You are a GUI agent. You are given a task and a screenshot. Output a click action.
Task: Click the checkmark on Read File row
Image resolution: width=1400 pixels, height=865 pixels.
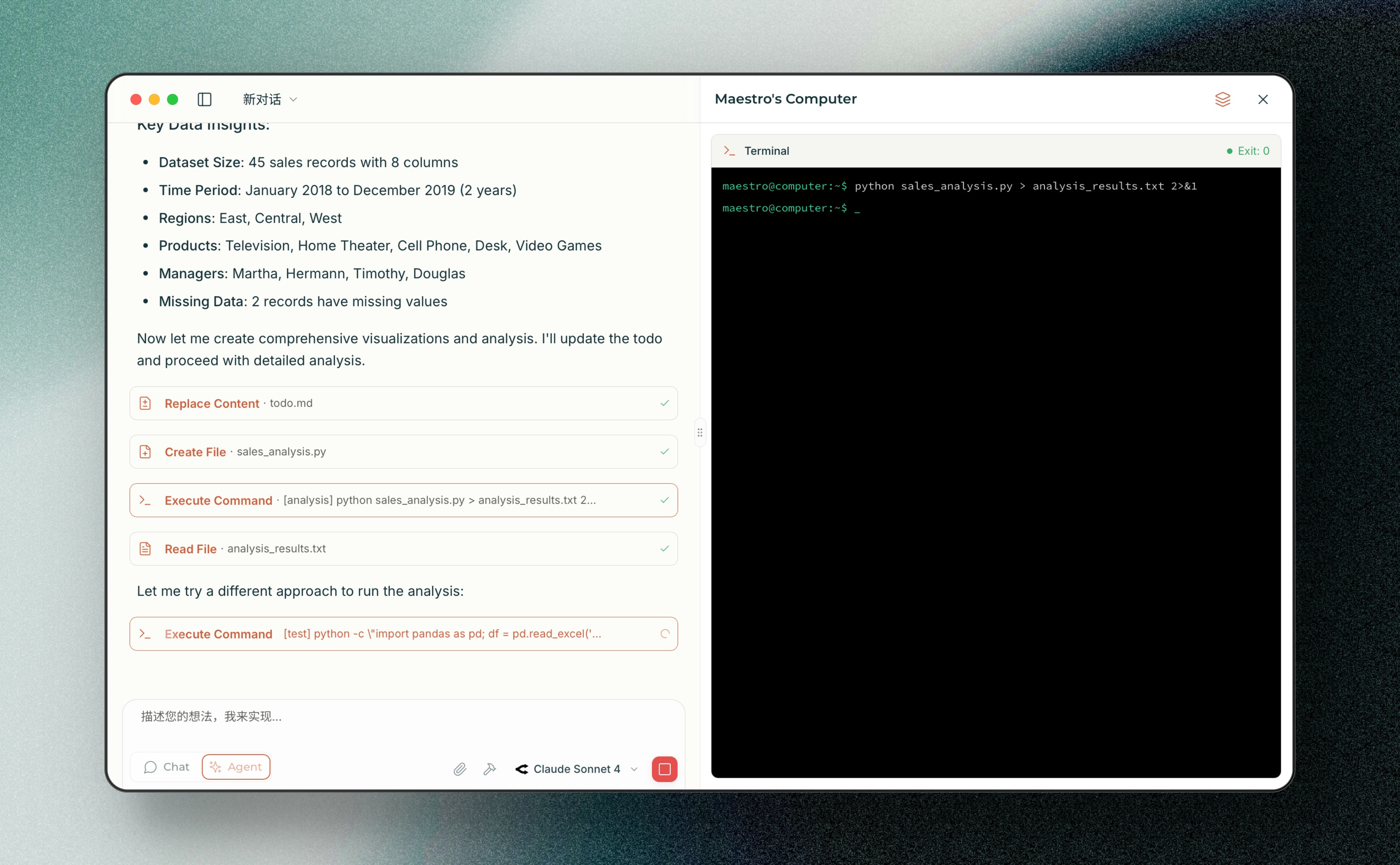[x=664, y=549]
